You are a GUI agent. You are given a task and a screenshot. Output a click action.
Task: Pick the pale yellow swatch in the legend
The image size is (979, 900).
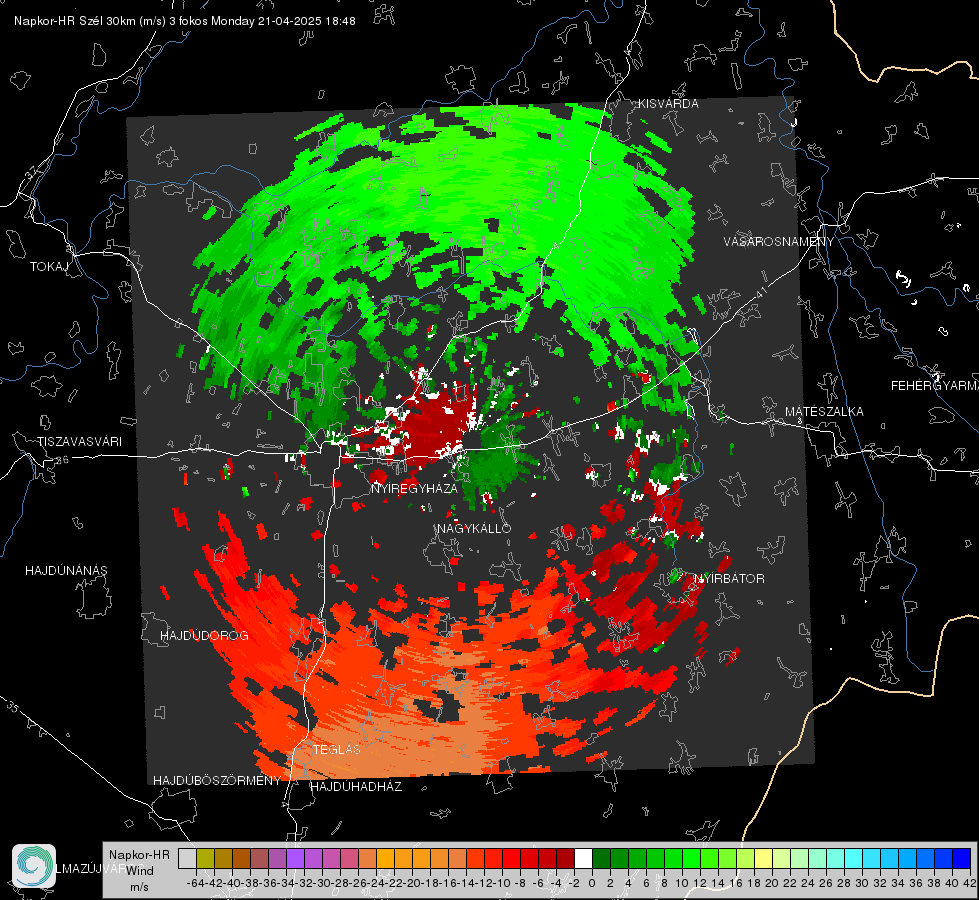pyautogui.click(x=764, y=859)
